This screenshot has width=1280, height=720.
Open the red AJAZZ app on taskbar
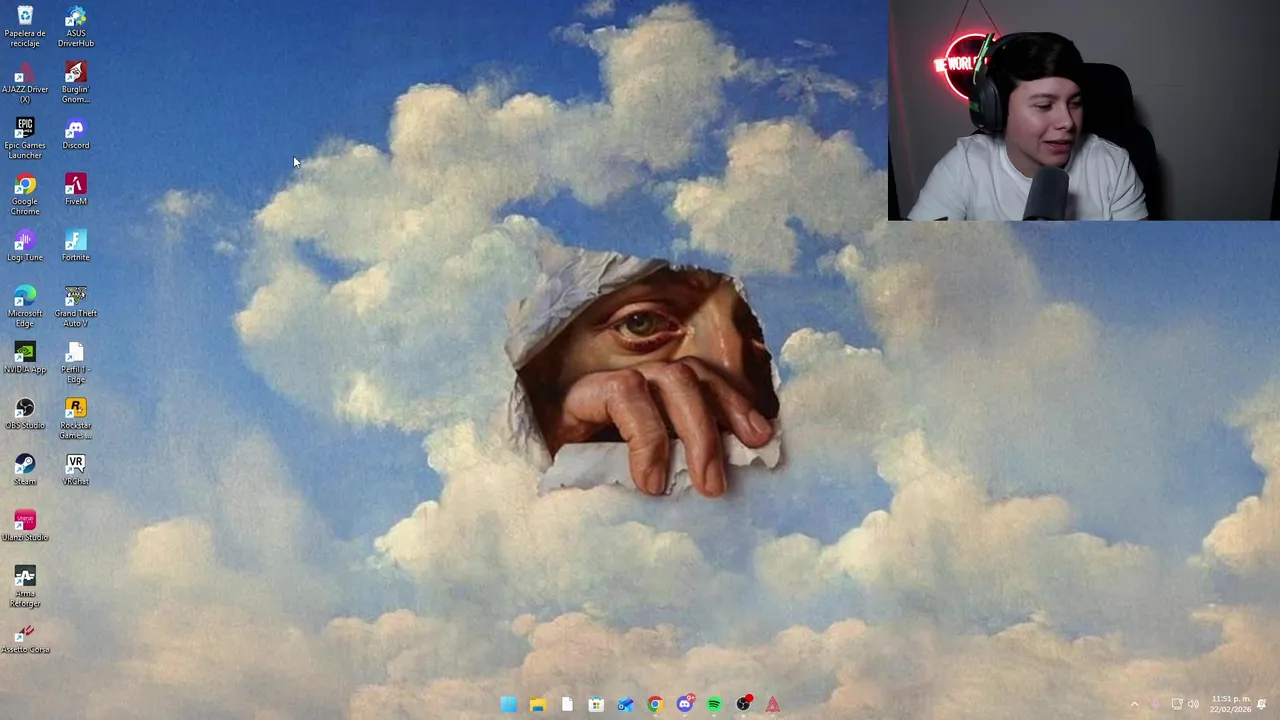(773, 705)
